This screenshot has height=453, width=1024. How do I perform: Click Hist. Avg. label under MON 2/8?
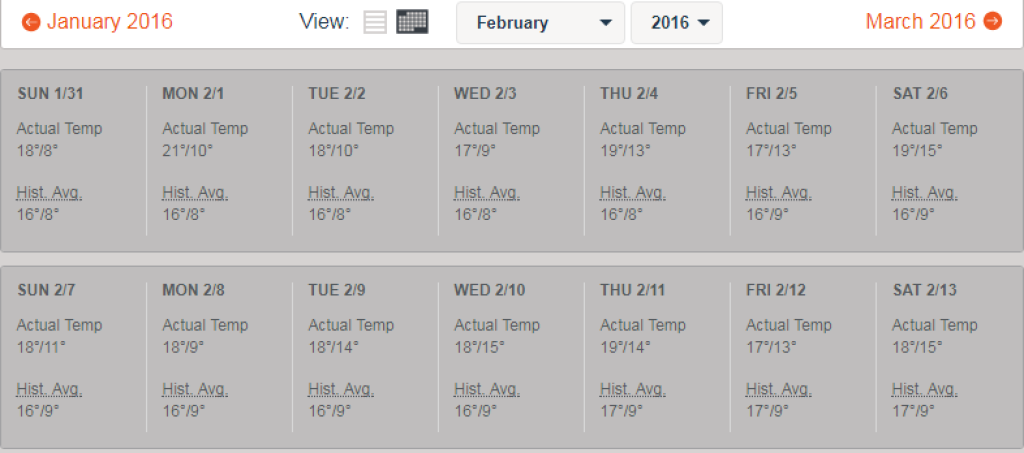coord(195,390)
